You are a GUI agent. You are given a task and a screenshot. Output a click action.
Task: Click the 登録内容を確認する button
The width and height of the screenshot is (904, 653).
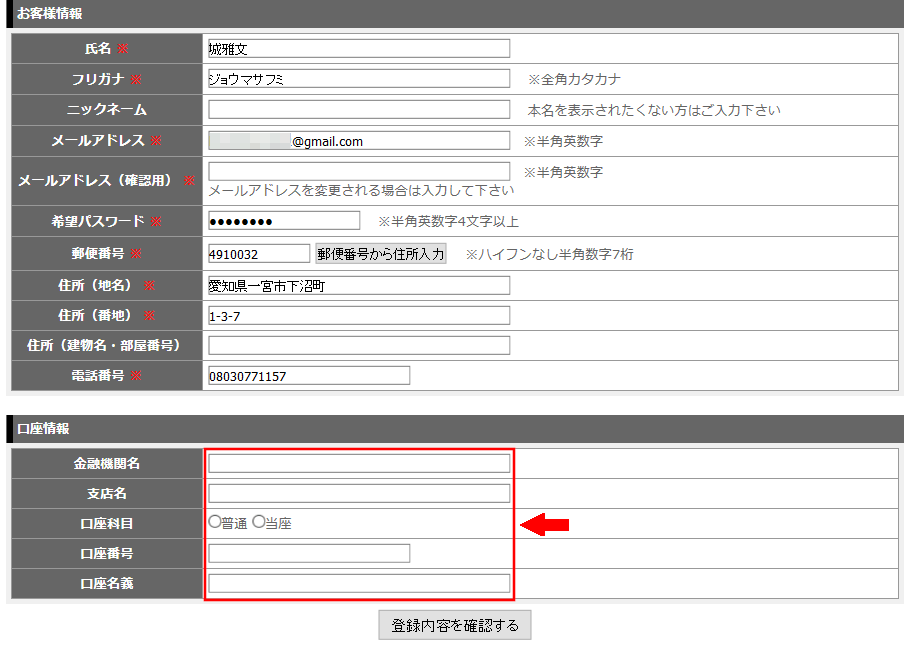coord(455,625)
